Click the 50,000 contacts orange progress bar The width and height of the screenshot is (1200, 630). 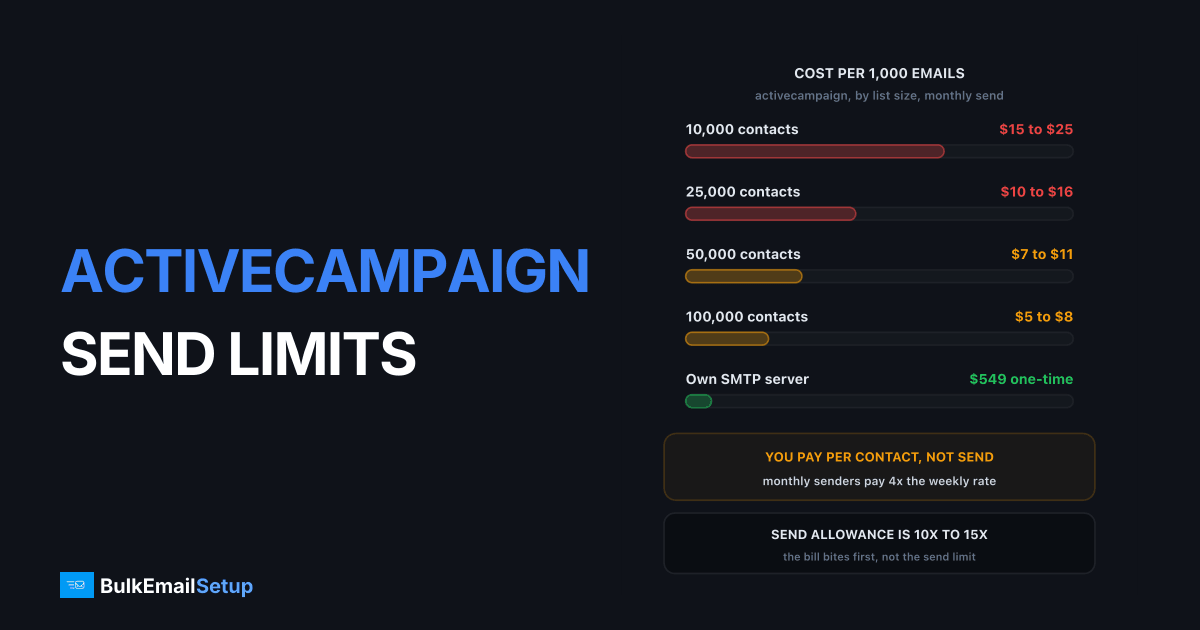(744, 276)
